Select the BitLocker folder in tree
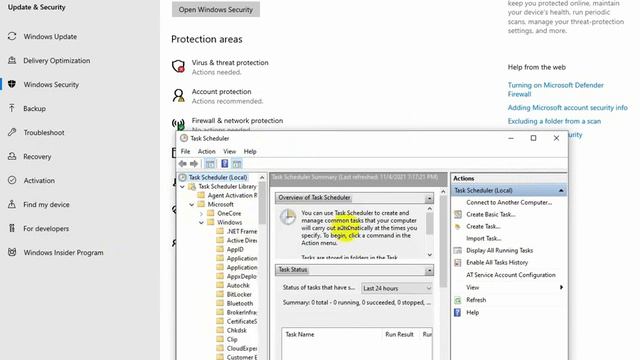 [239, 294]
